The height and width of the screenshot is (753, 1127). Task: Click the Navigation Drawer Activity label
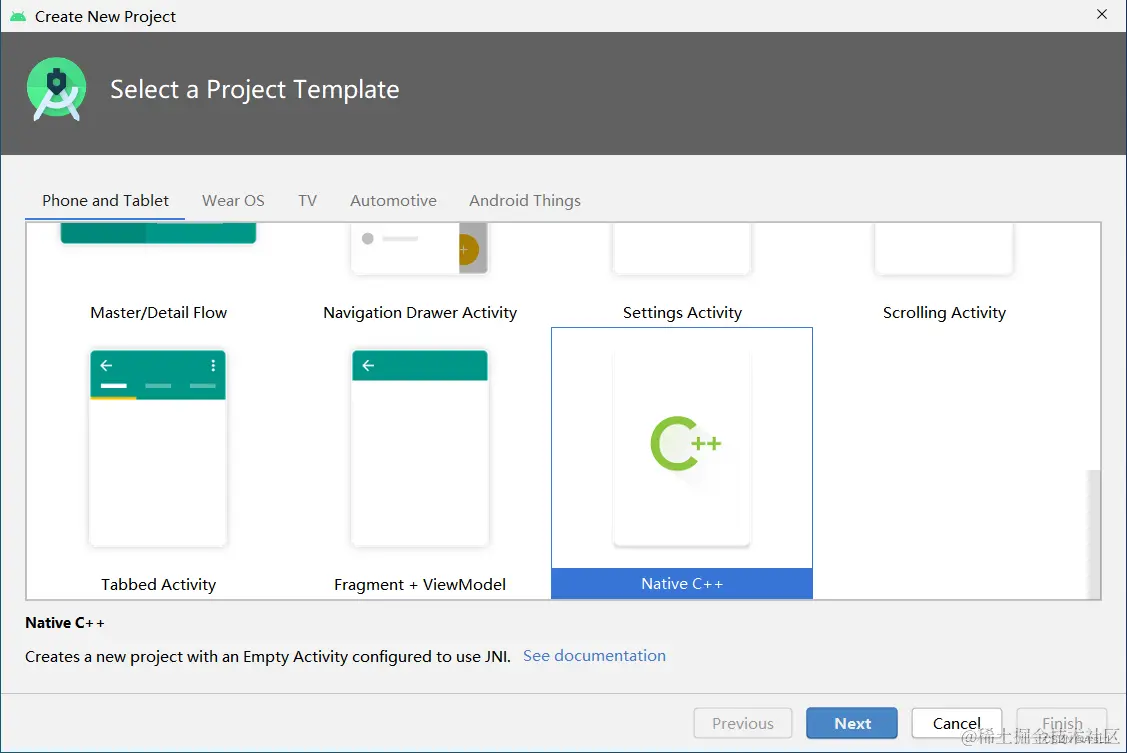click(x=420, y=313)
